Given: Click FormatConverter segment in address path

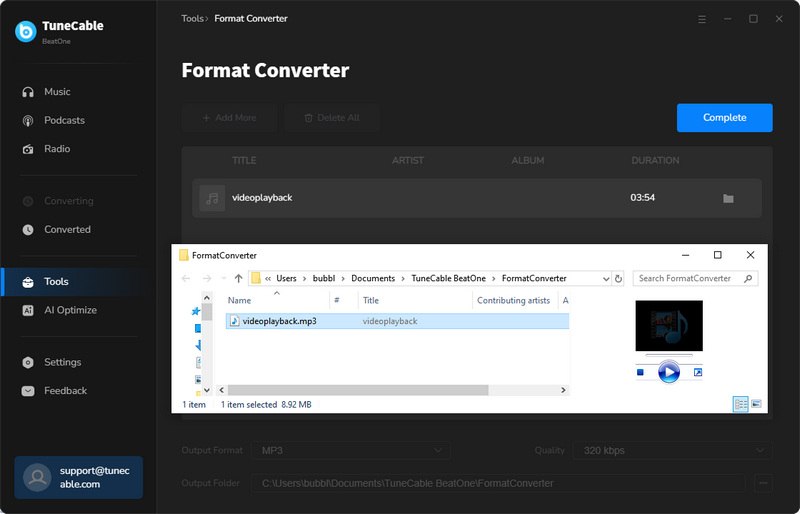Looking at the screenshot, I should click(534, 279).
